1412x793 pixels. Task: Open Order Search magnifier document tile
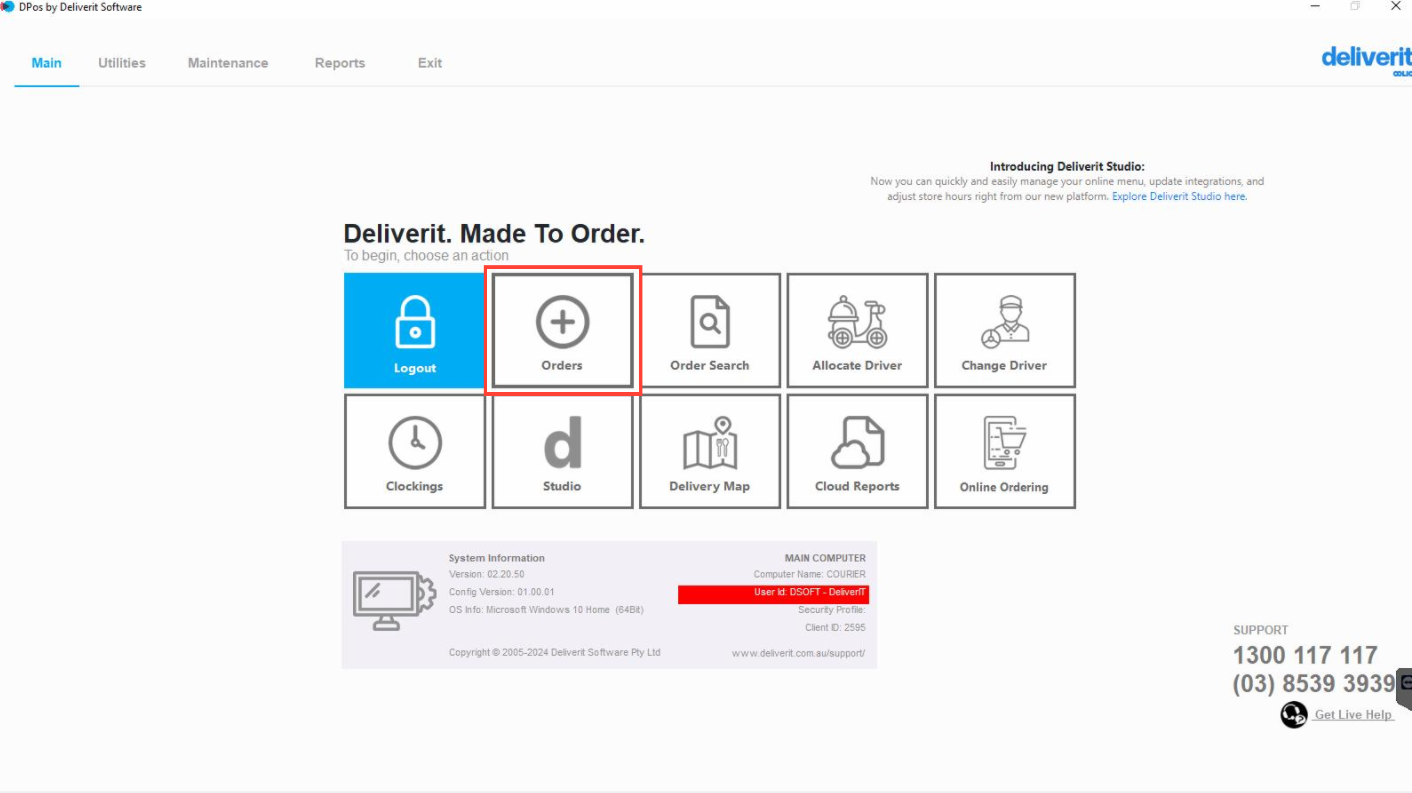(x=710, y=330)
